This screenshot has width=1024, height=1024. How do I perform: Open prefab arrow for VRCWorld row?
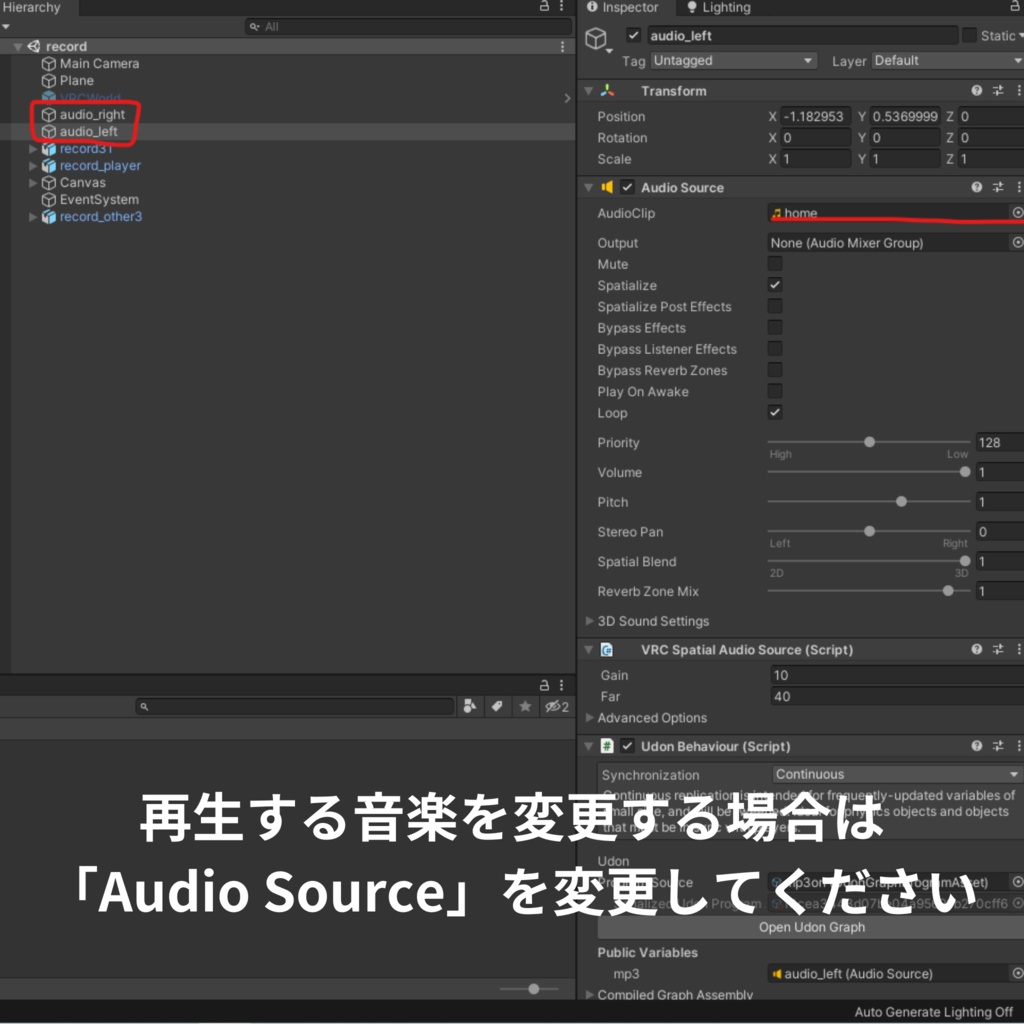567,98
